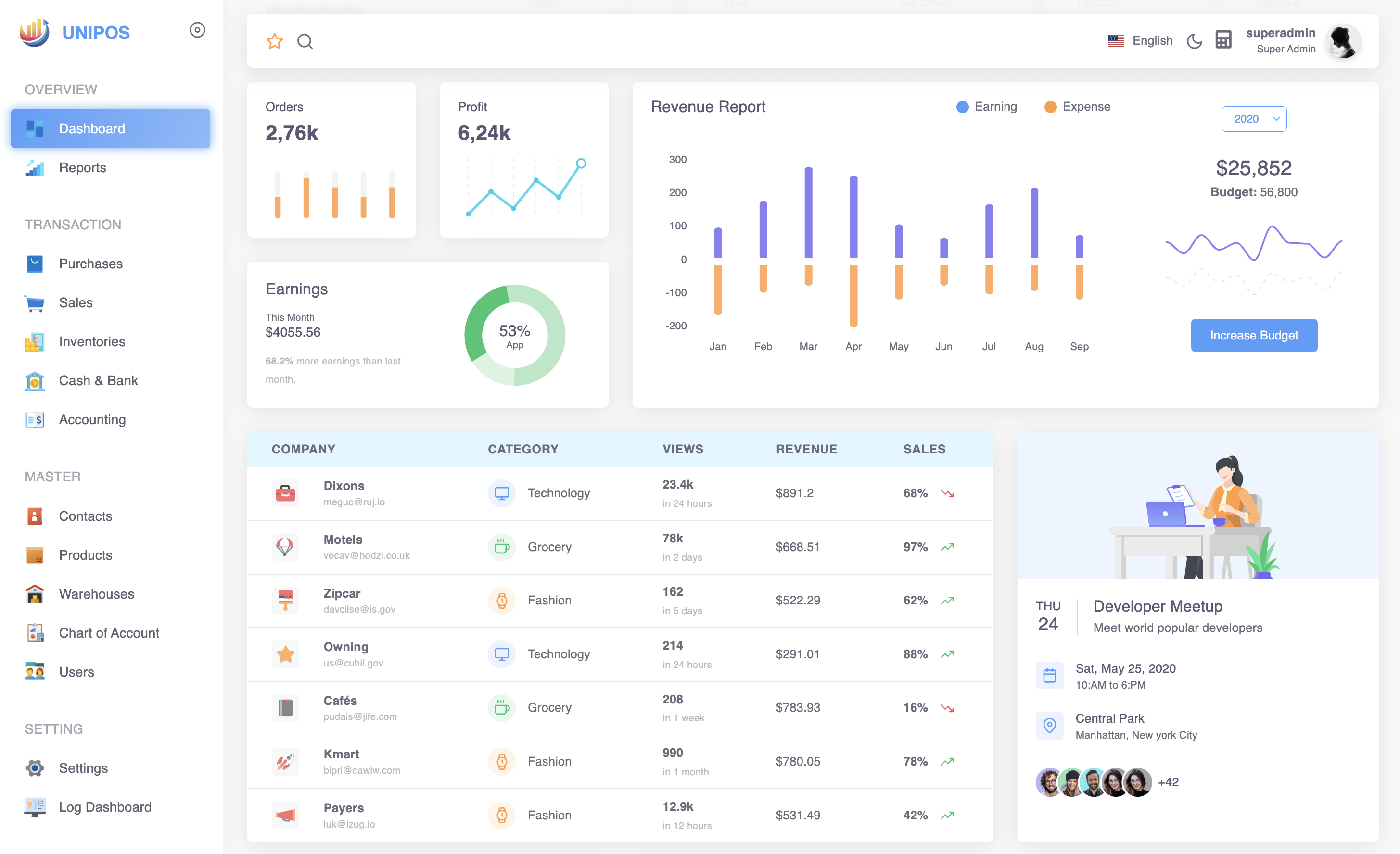Click the Developer Meetup title
The height and width of the screenshot is (854, 1400).
[1158, 606]
